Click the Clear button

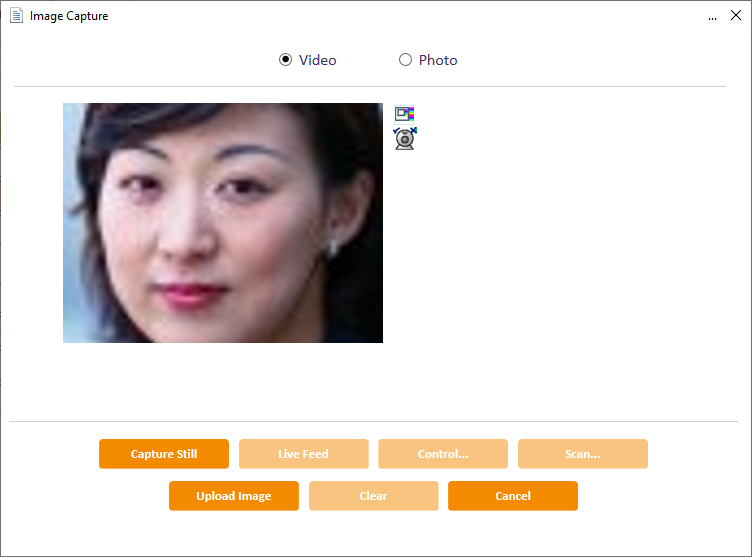tap(374, 496)
